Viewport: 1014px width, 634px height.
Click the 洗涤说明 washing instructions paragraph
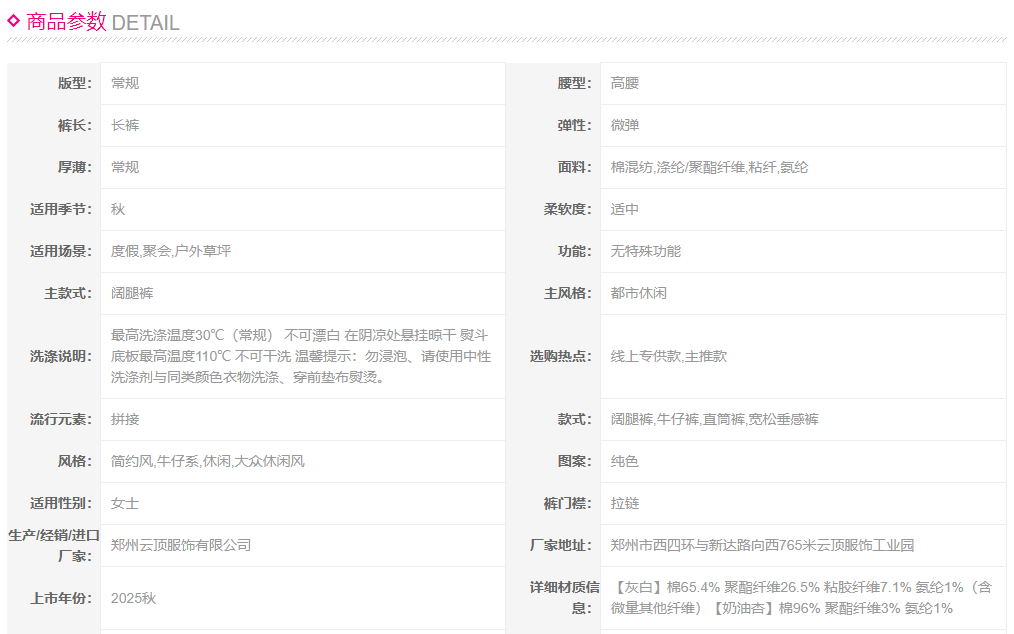pyautogui.click(x=300, y=356)
